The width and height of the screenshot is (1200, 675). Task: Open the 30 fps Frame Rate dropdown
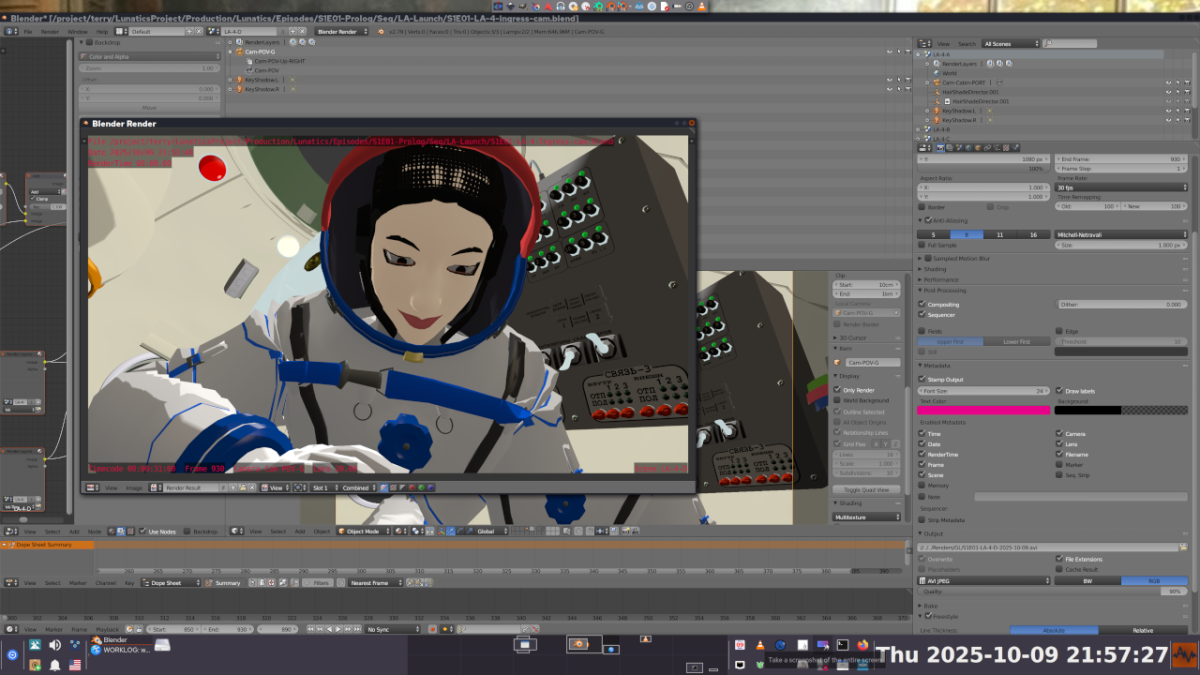(x=1120, y=187)
